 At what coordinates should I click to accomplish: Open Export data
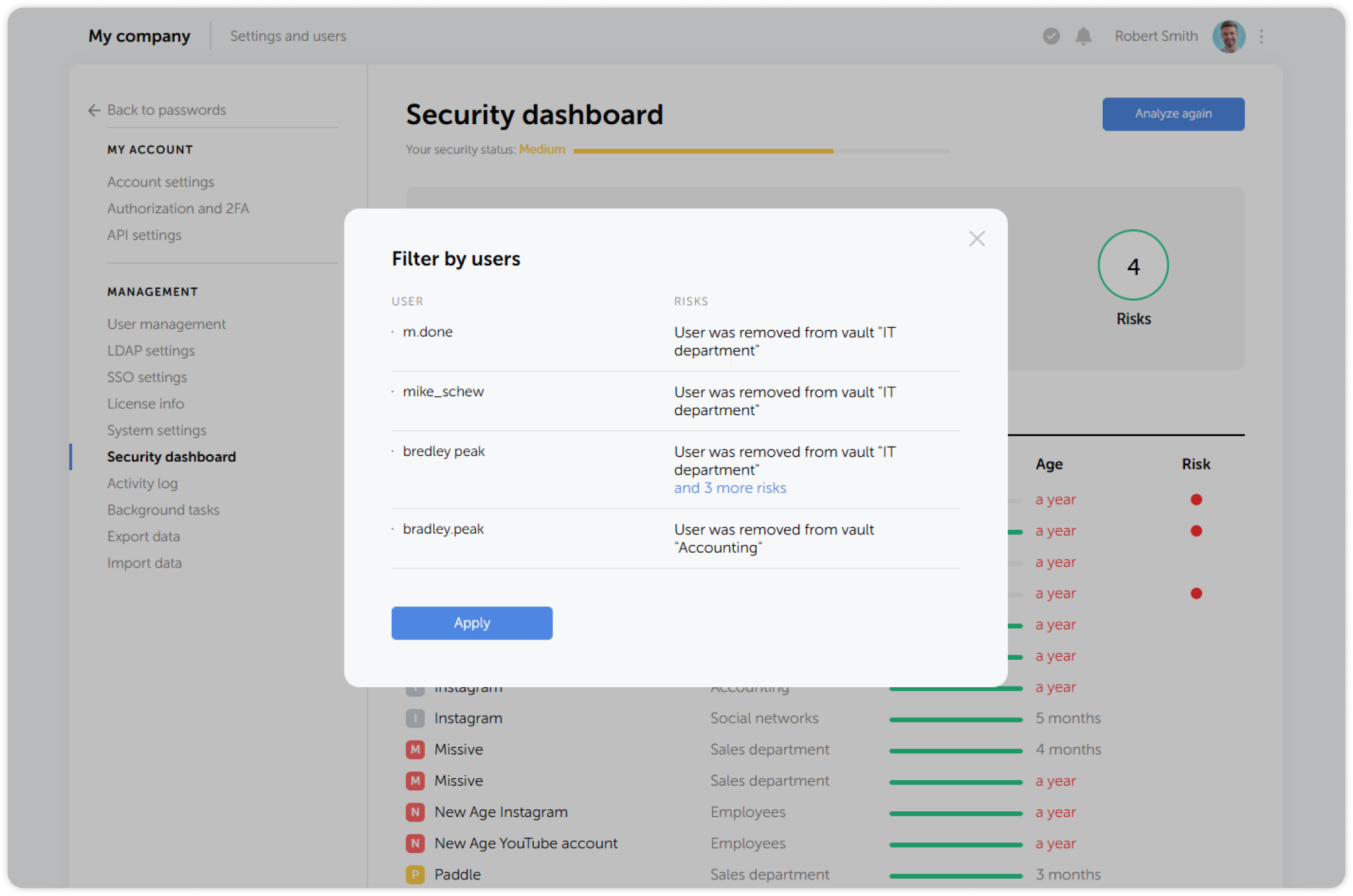click(143, 537)
